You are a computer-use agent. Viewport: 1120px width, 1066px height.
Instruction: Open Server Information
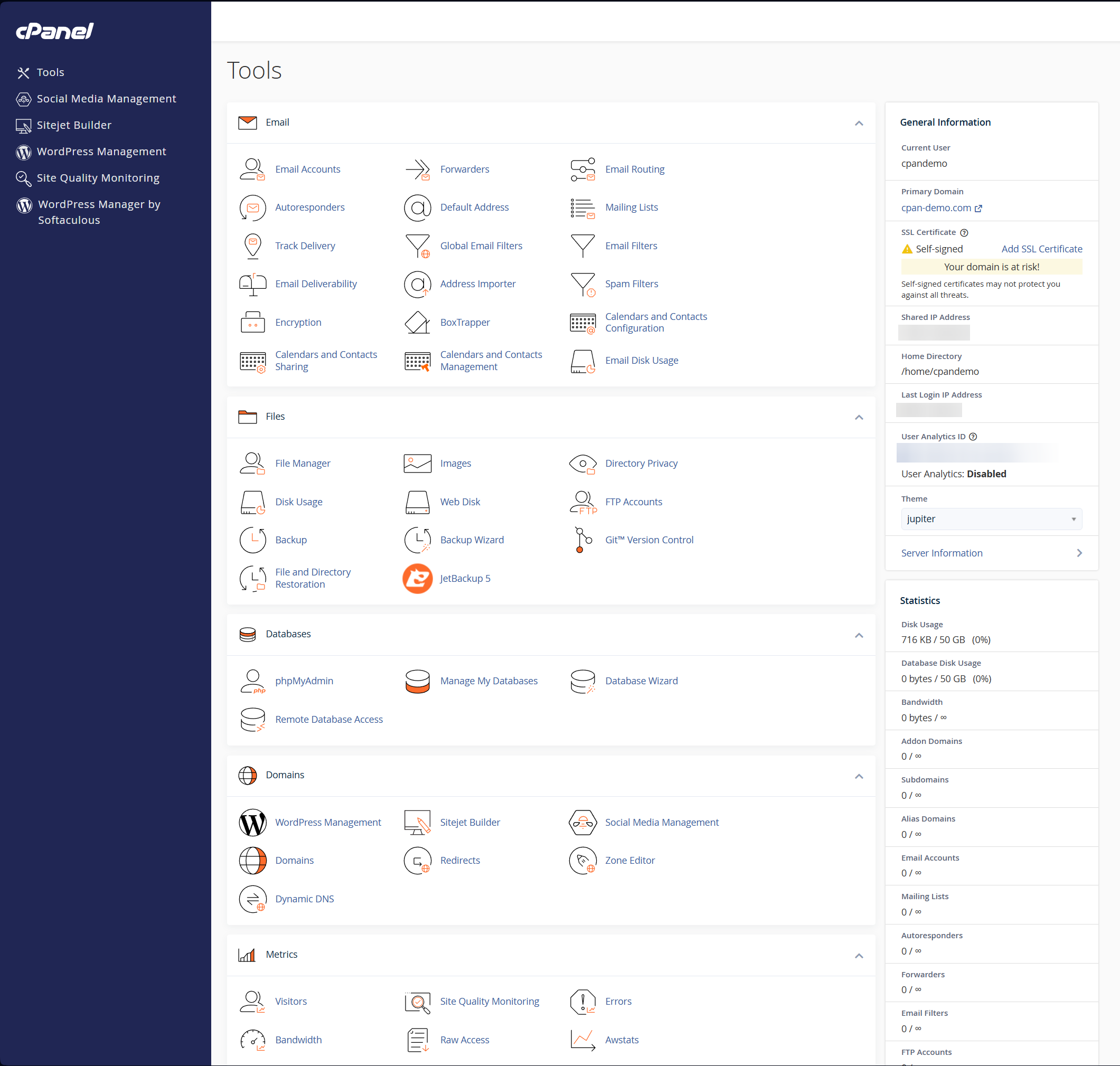[x=941, y=552]
